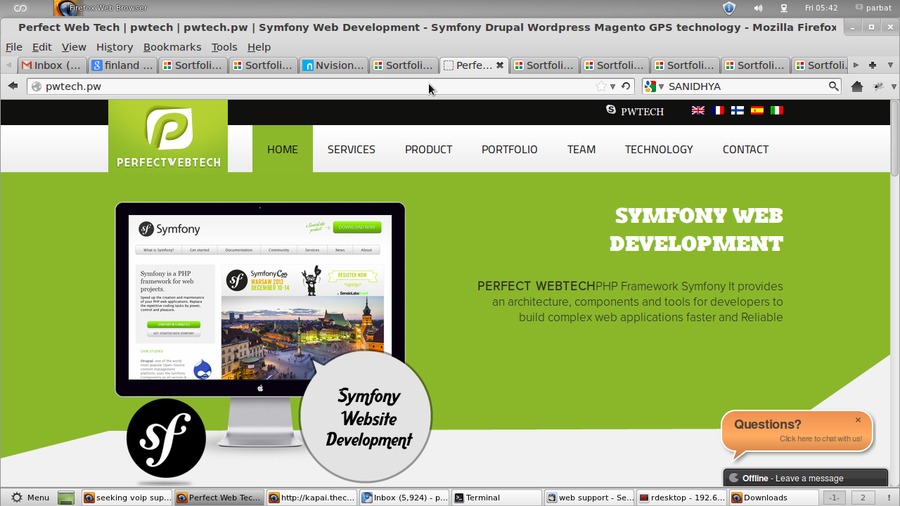Click the SANIDHYA search field
Screen dimensions: 900x506
coord(746,86)
